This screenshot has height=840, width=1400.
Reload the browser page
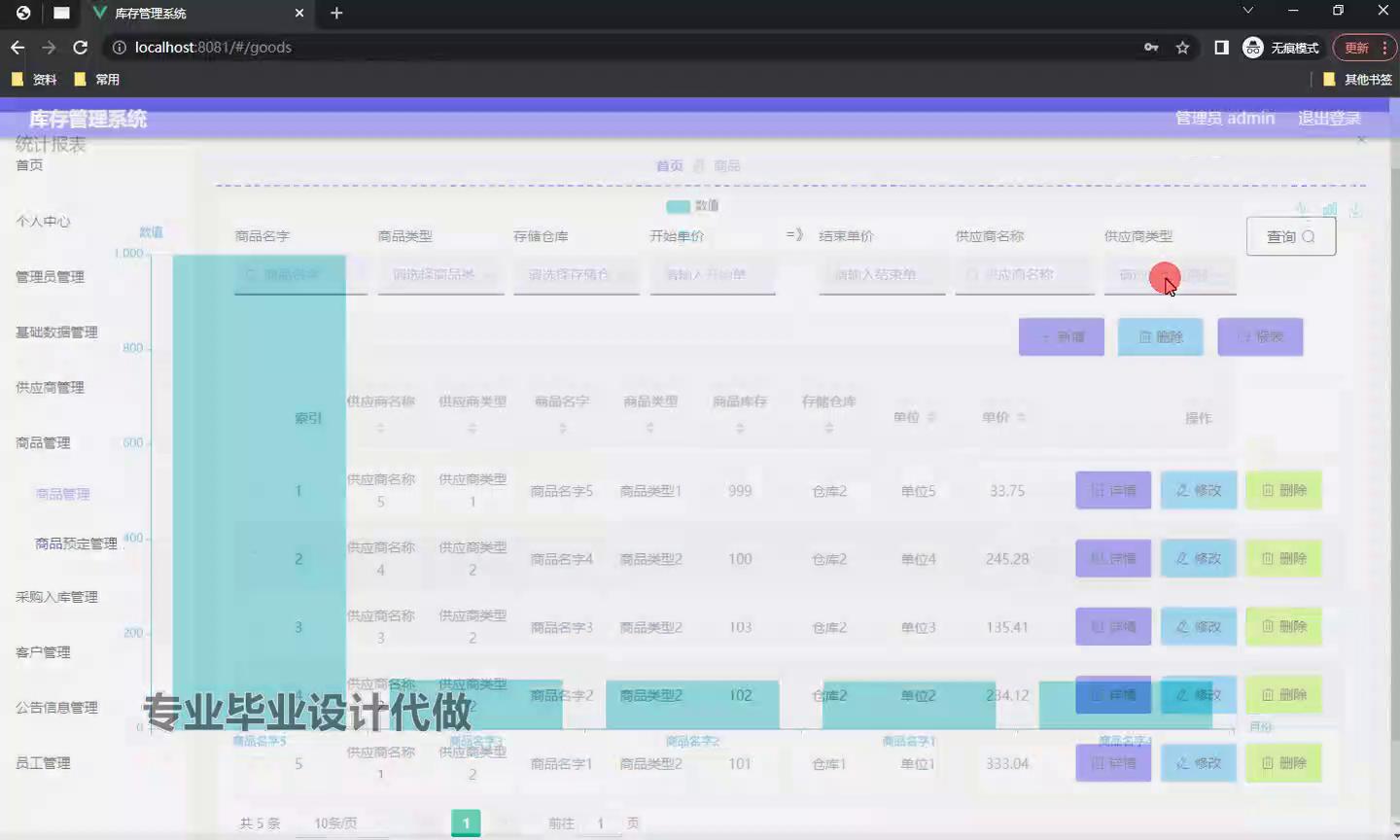(81, 48)
